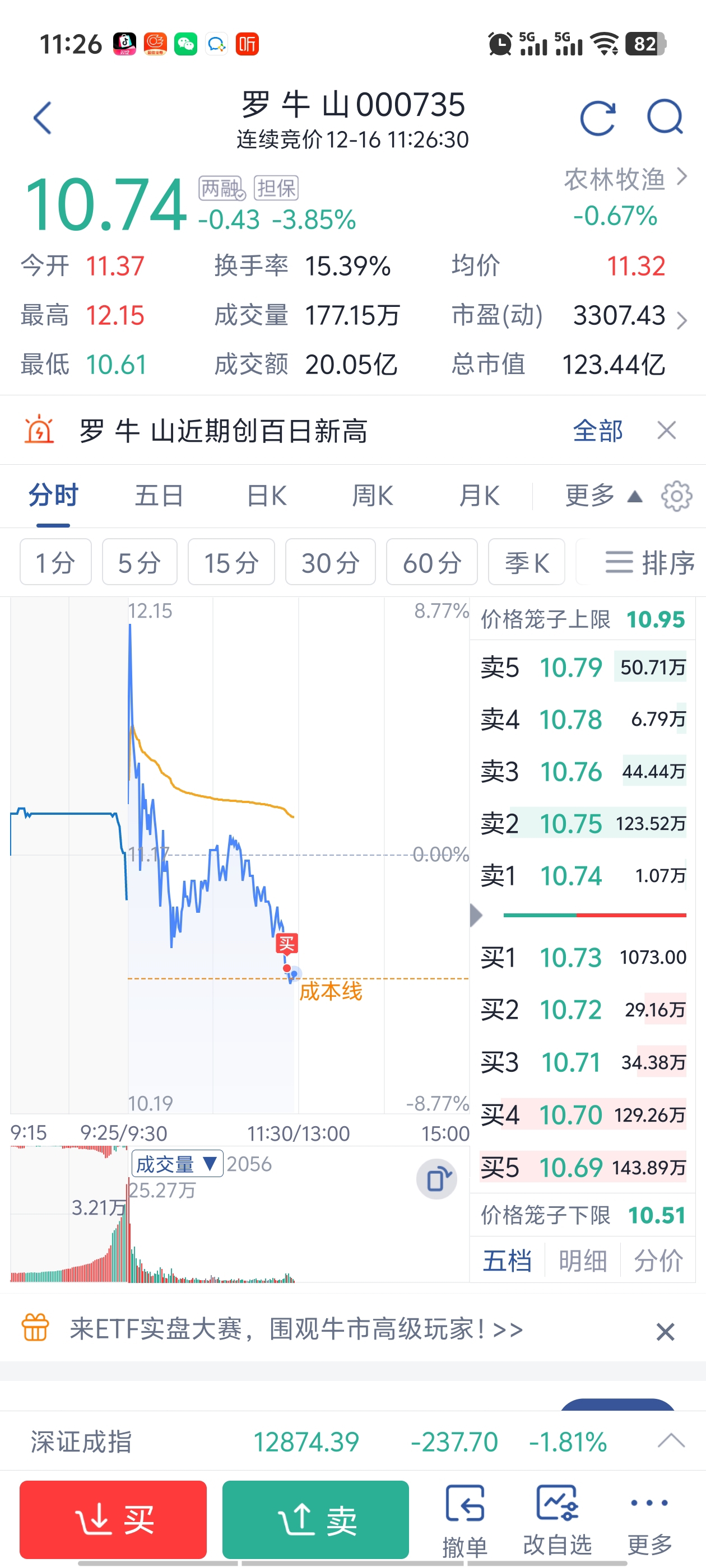Open 农林牧渔 sector details chevron
Image resolution: width=706 pixels, height=1568 pixels.
[x=682, y=177]
